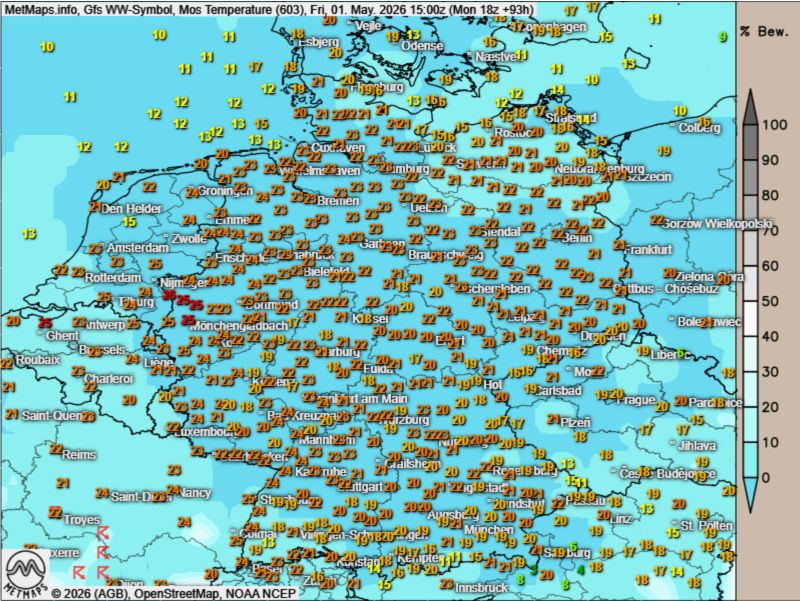Select the green 9 temperature marker

click(x=722, y=37)
